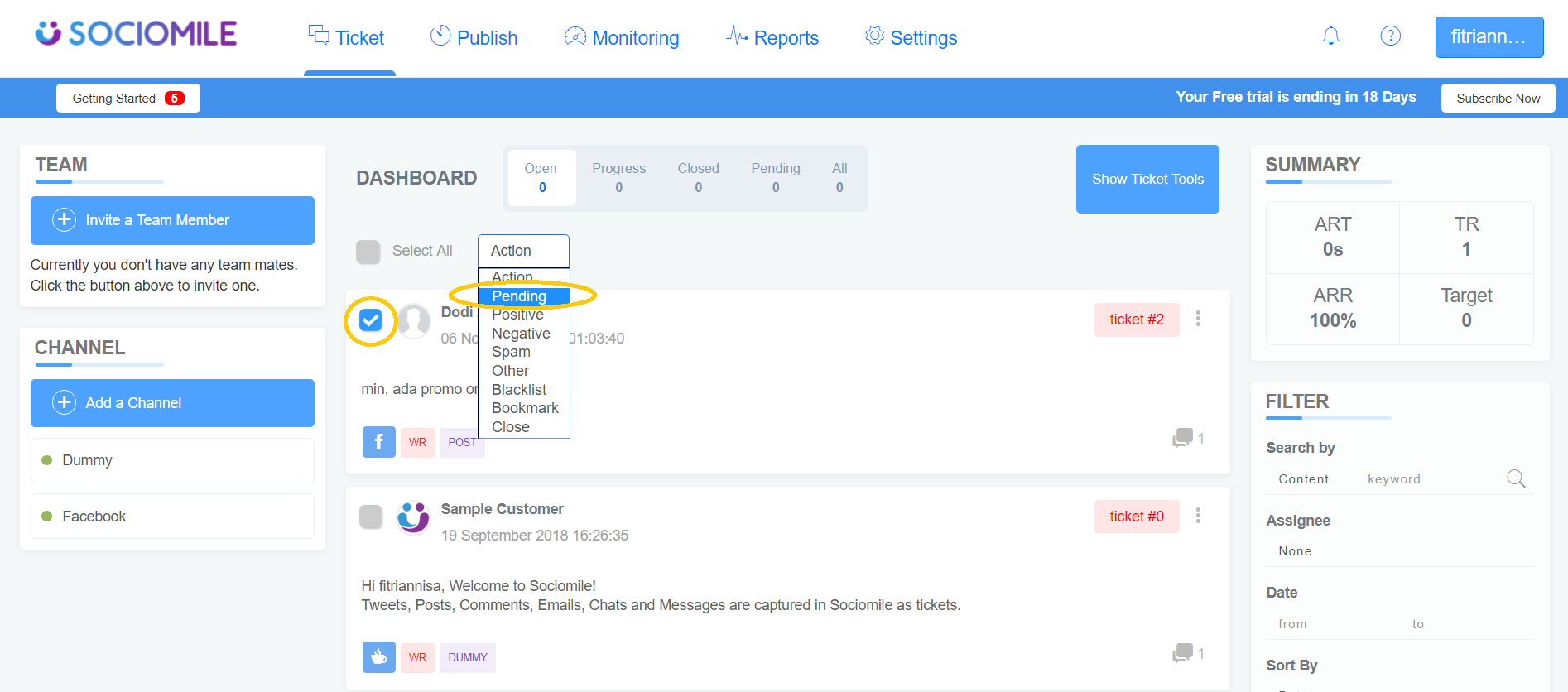Click the DUMMY tag on Sample Customer ticket
This screenshot has width=1568, height=692.
click(468, 657)
